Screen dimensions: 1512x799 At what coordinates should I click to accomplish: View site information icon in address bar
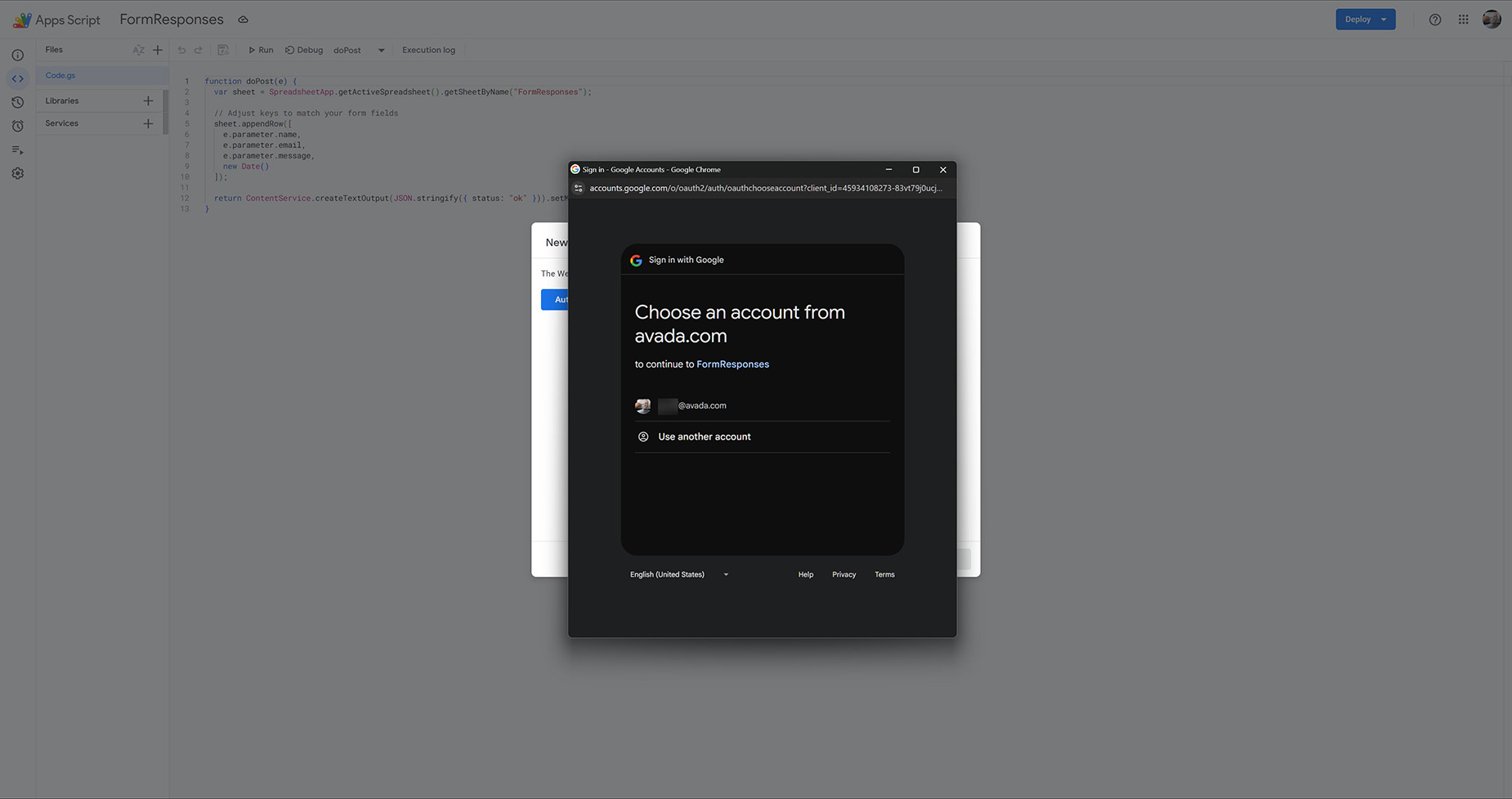pos(579,189)
